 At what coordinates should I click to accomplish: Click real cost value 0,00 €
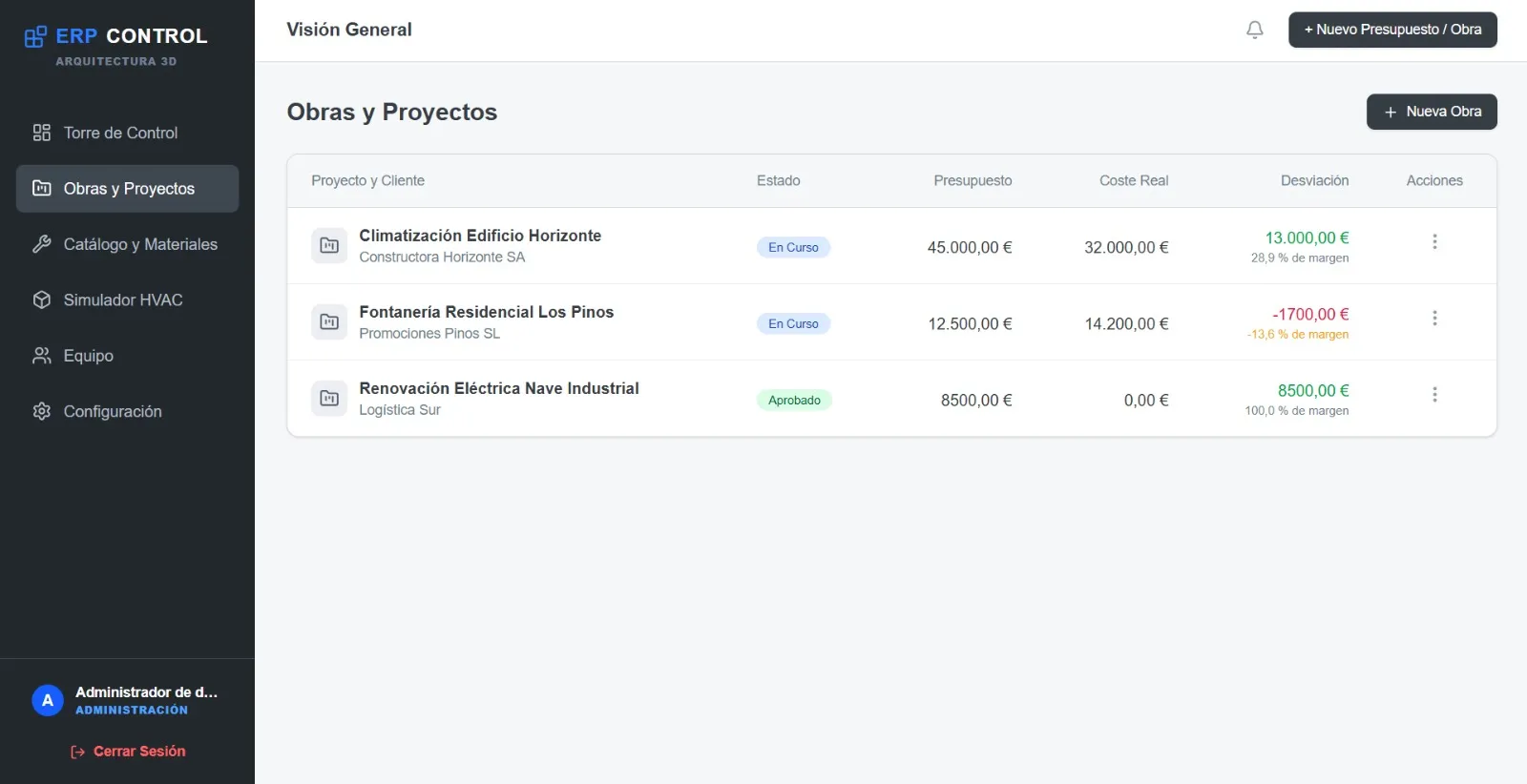pos(1146,400)
